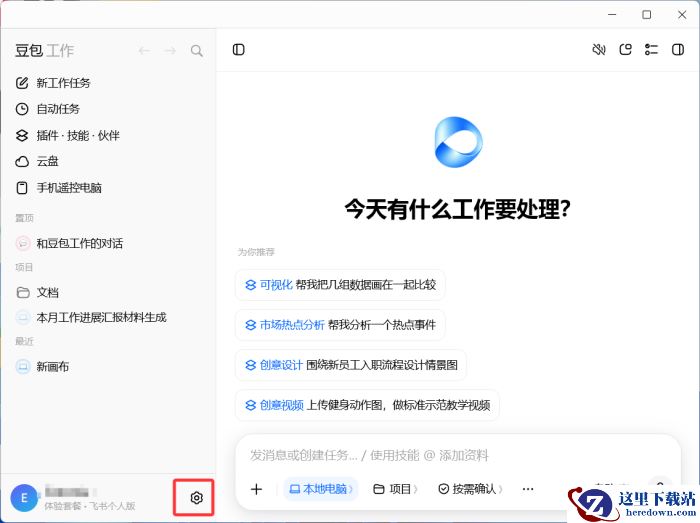Click the plus add-attachment button
Image resolution: width=700 pixels, height=523 pixels.
[x=256, y=489]
